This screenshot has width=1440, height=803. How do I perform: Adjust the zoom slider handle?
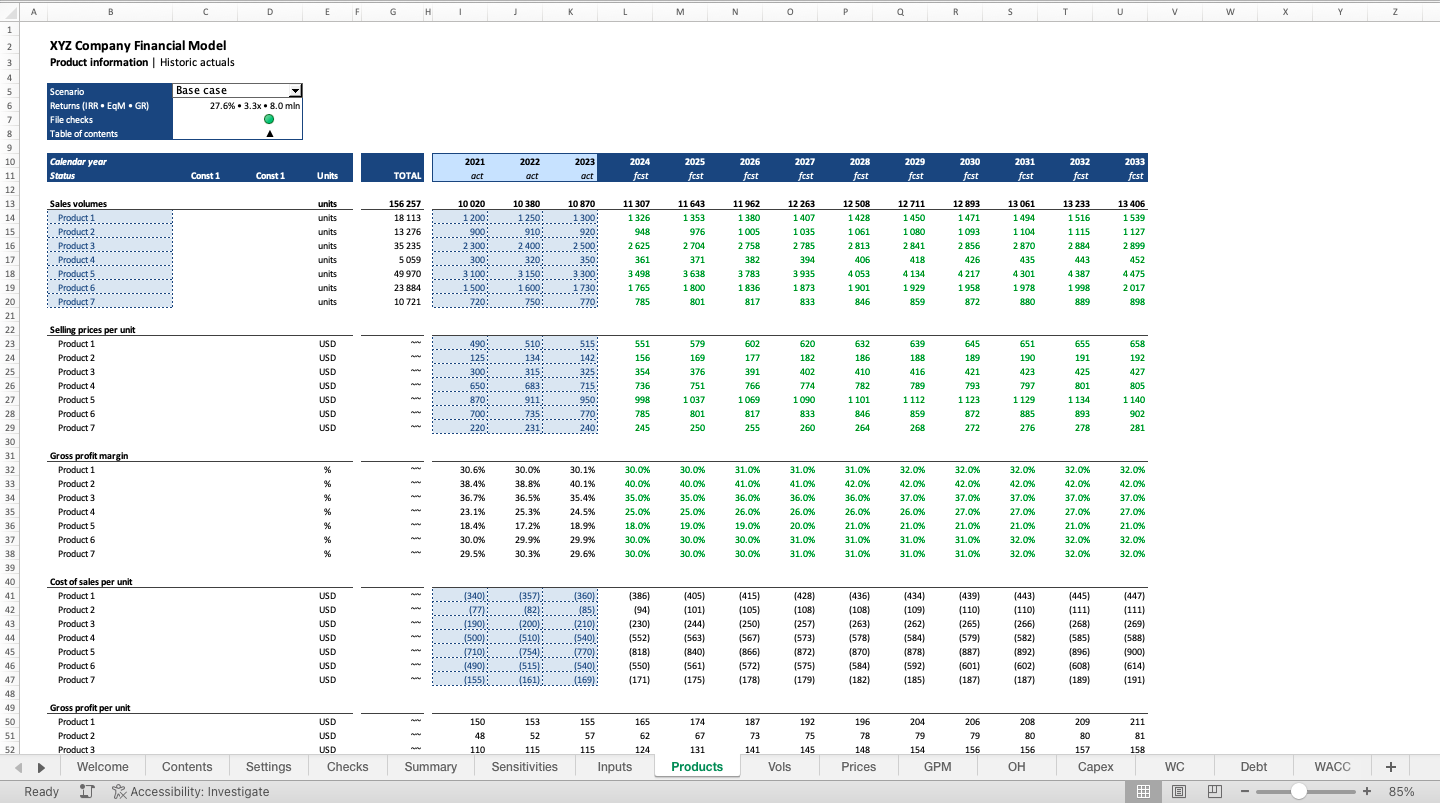pos(1298,791)
